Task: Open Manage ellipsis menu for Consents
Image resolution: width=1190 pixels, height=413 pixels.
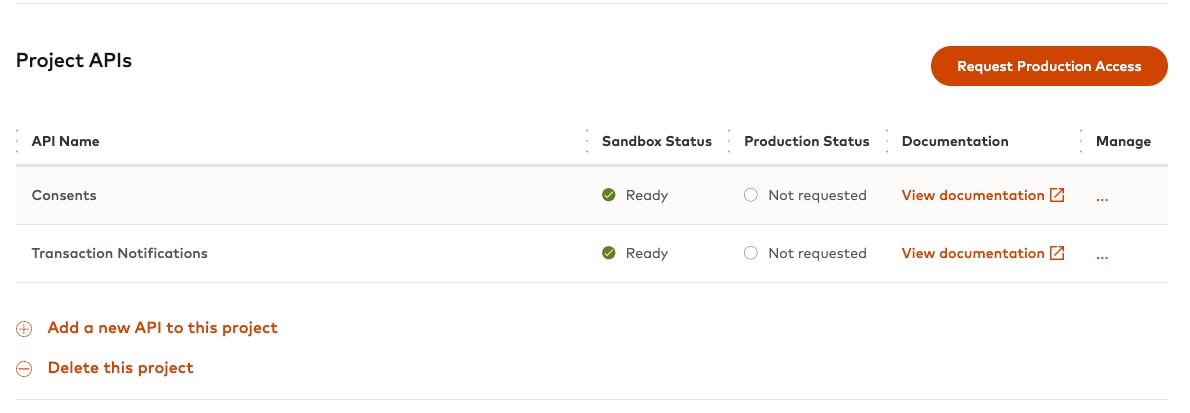Action: tap(1102, 196)
